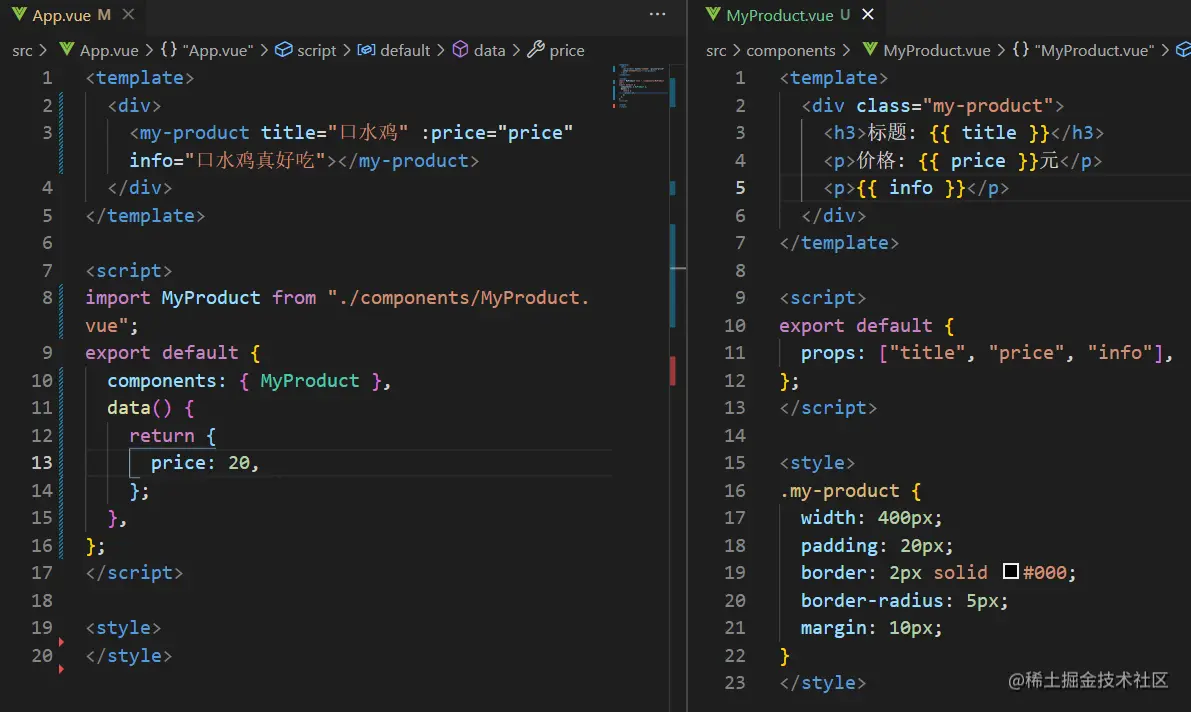The image size is (1191, 712).
Task: Click the "App.vue" object breadcrumb
Action: pos(218,50)
